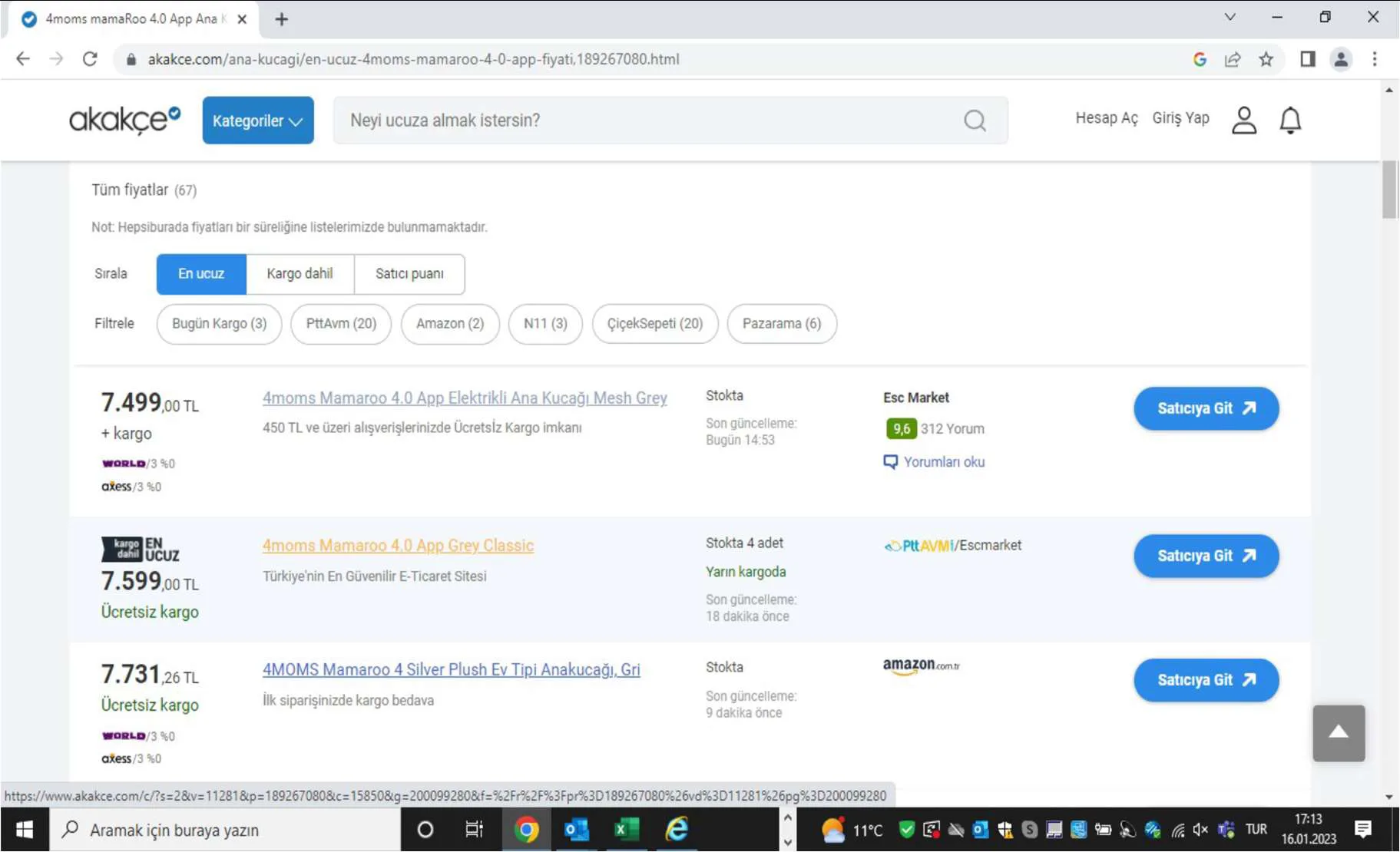Click the page scrollbar's down arrow
Image resolution: width=1400 pixels, height=852 pixels.
coord(1389,797)
